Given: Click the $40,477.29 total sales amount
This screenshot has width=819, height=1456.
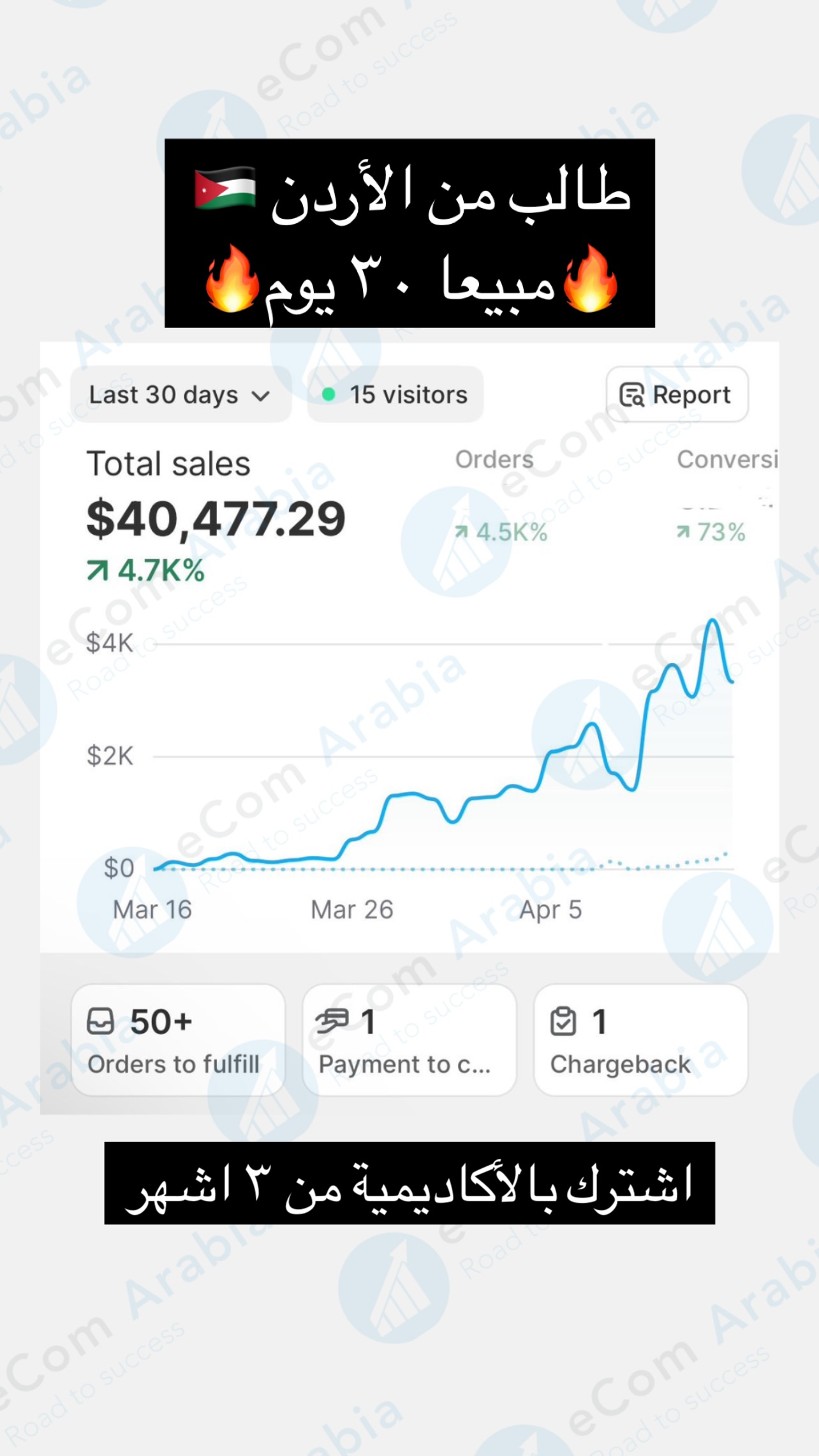Looking at the screenshot, I should (216, 519).
